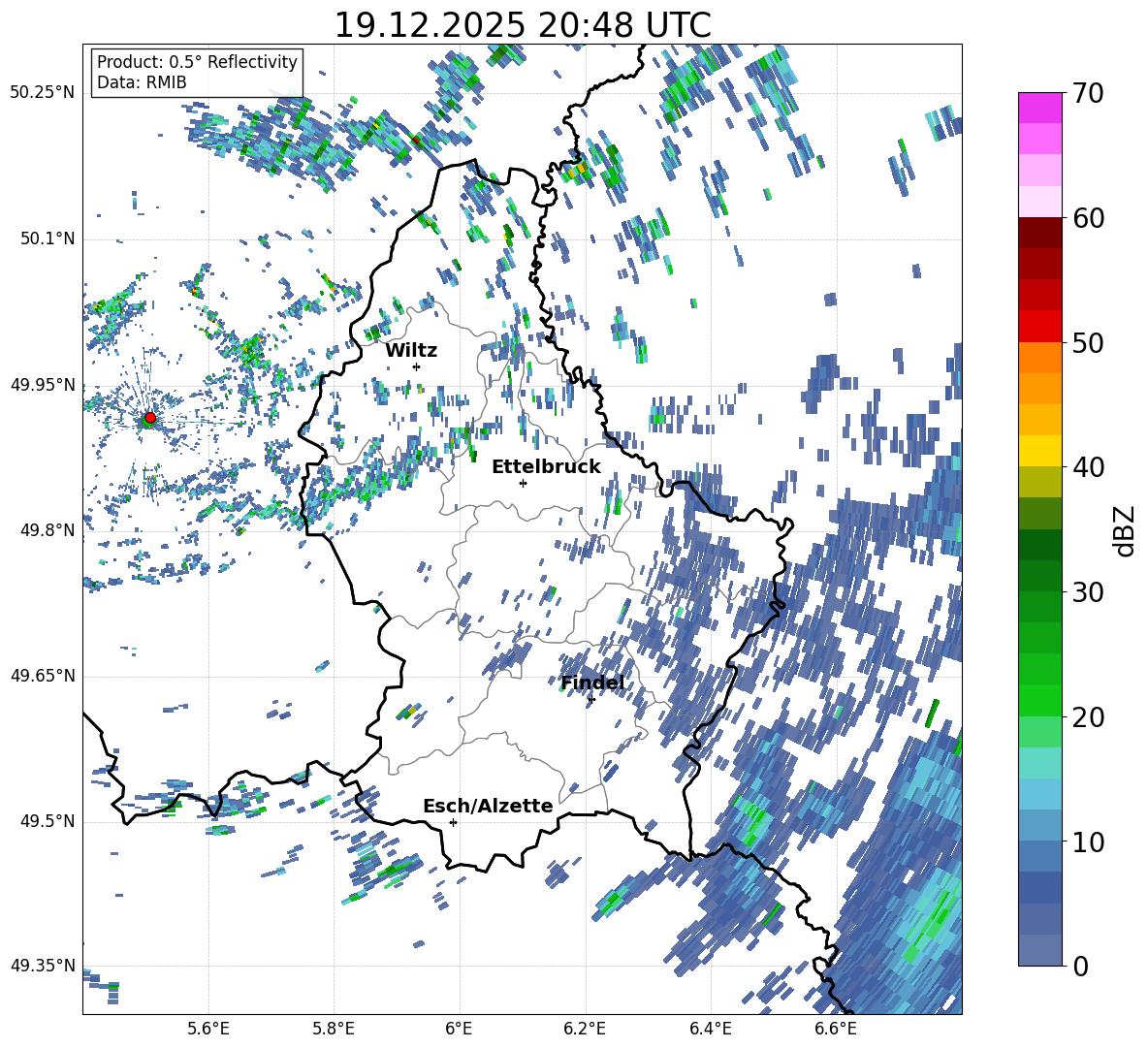This screenshot has width=1148, height=1048.
Task: Click the 20 tick label on colorbar
Action: point(1088,717)
